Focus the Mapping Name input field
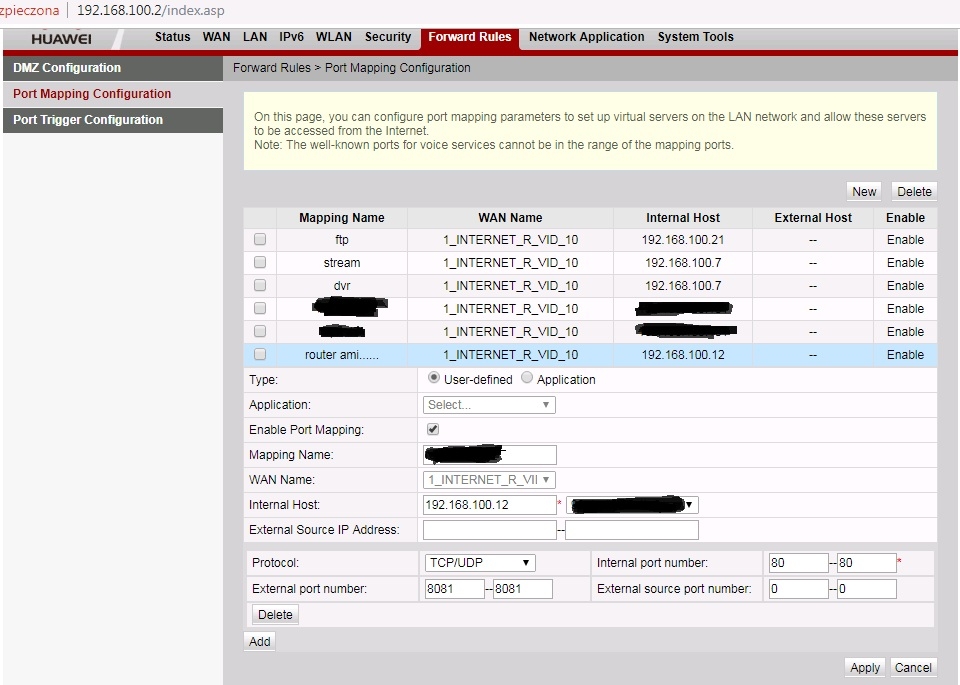Screen dimensions: 960x685 [490, 455]
